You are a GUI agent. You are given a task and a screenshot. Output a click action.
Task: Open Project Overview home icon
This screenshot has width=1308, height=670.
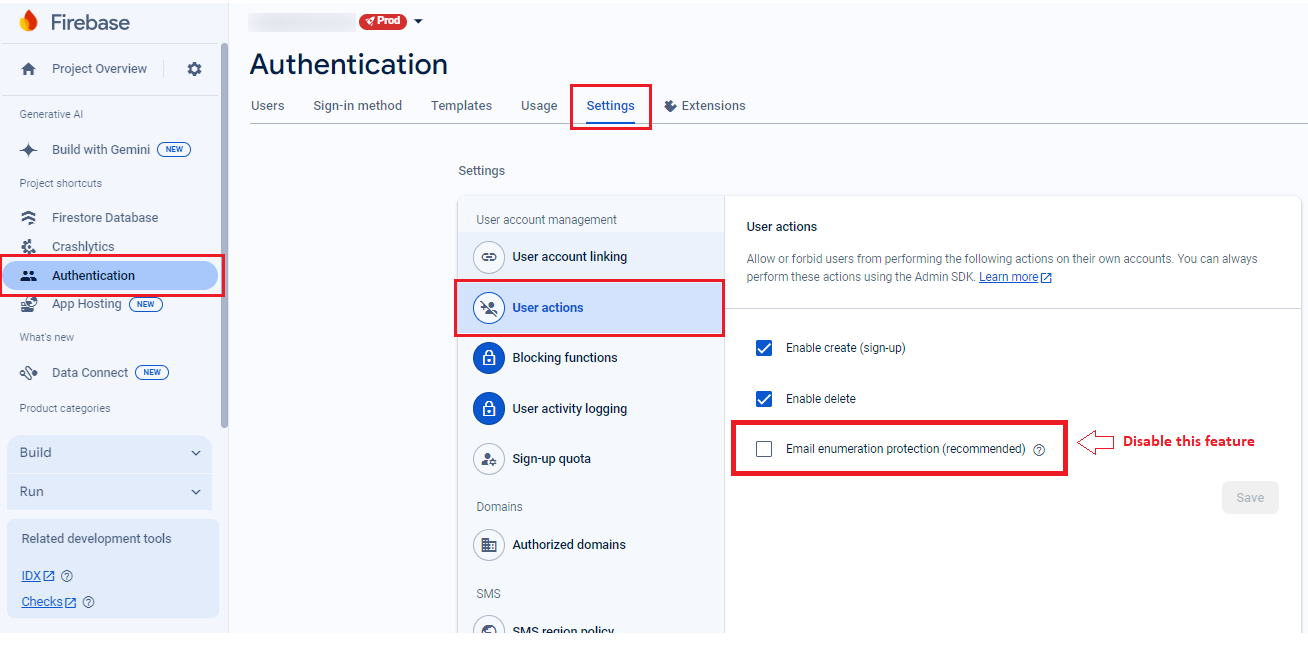(29, 69)
